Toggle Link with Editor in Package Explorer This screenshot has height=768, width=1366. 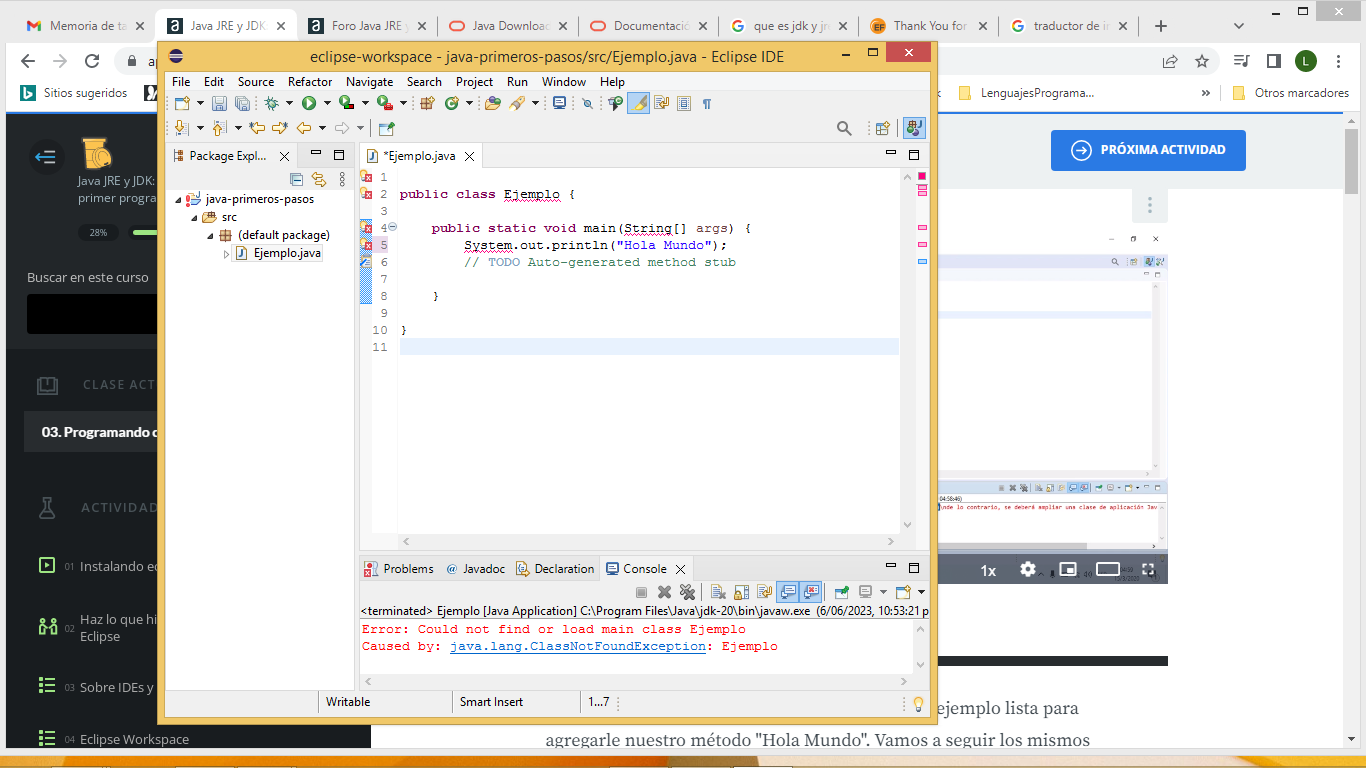point(319,179)
